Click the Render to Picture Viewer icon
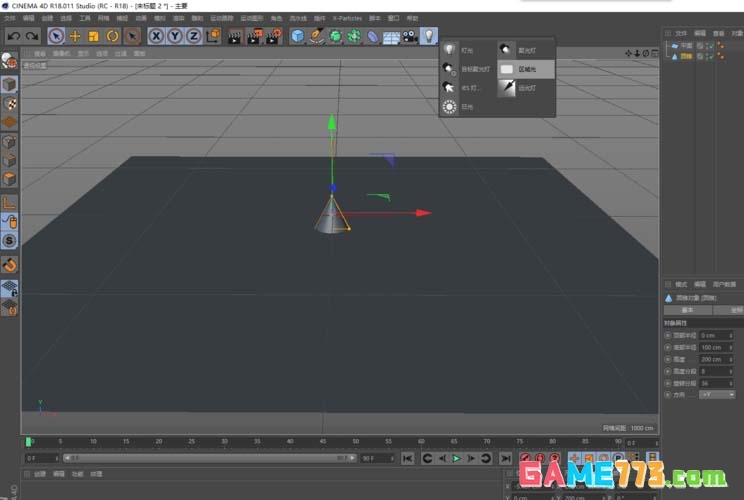This screenshot has width=744, height=500. tap(254, 37)
